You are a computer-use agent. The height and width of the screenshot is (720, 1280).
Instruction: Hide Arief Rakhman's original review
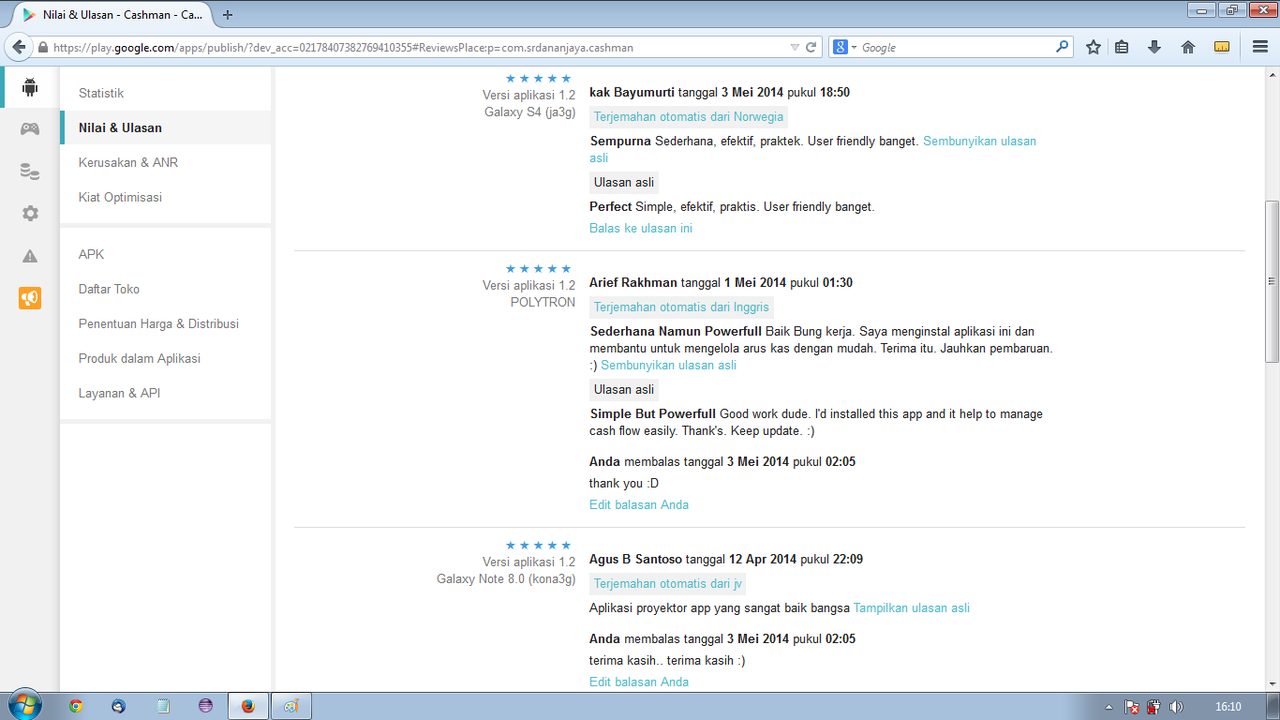(668, 365)
